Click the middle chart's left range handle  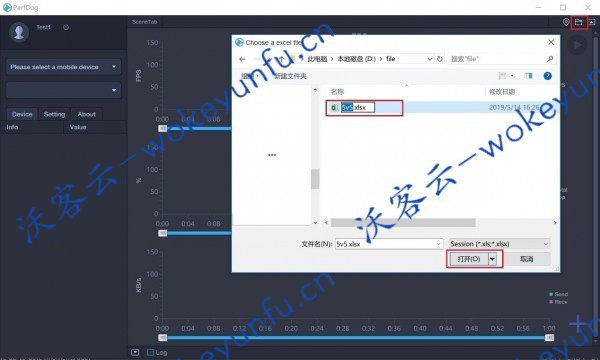coord(163,233)
